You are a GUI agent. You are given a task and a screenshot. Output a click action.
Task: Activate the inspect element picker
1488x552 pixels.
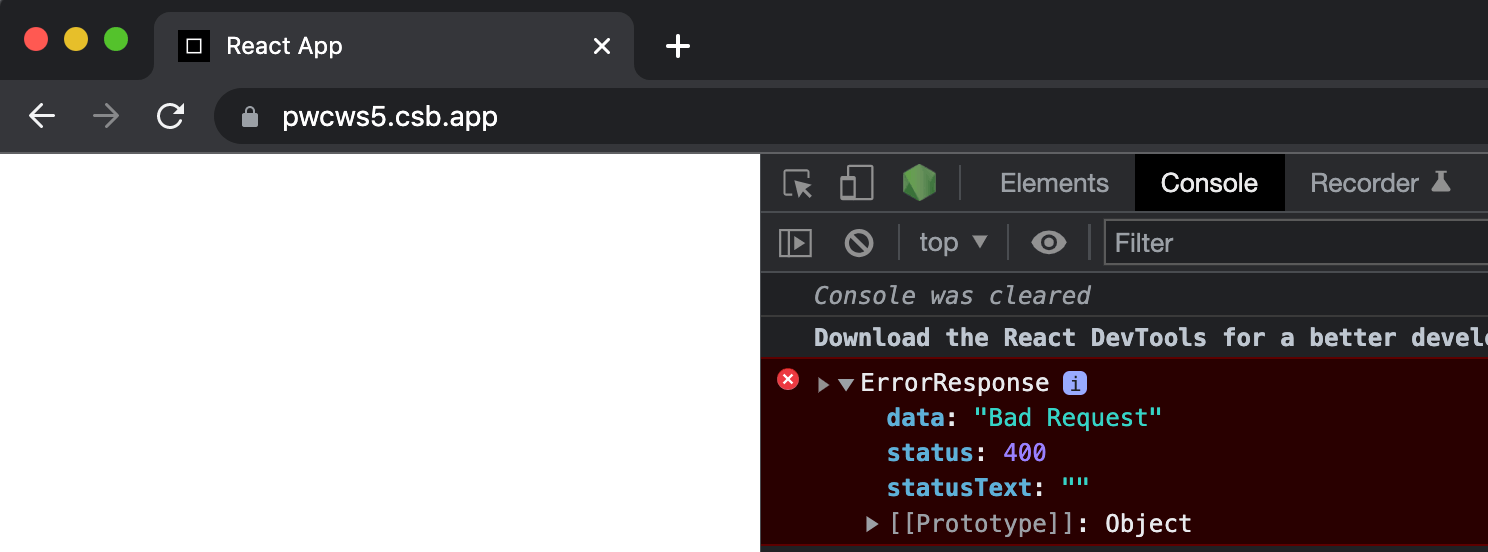[x=797, y=184]
